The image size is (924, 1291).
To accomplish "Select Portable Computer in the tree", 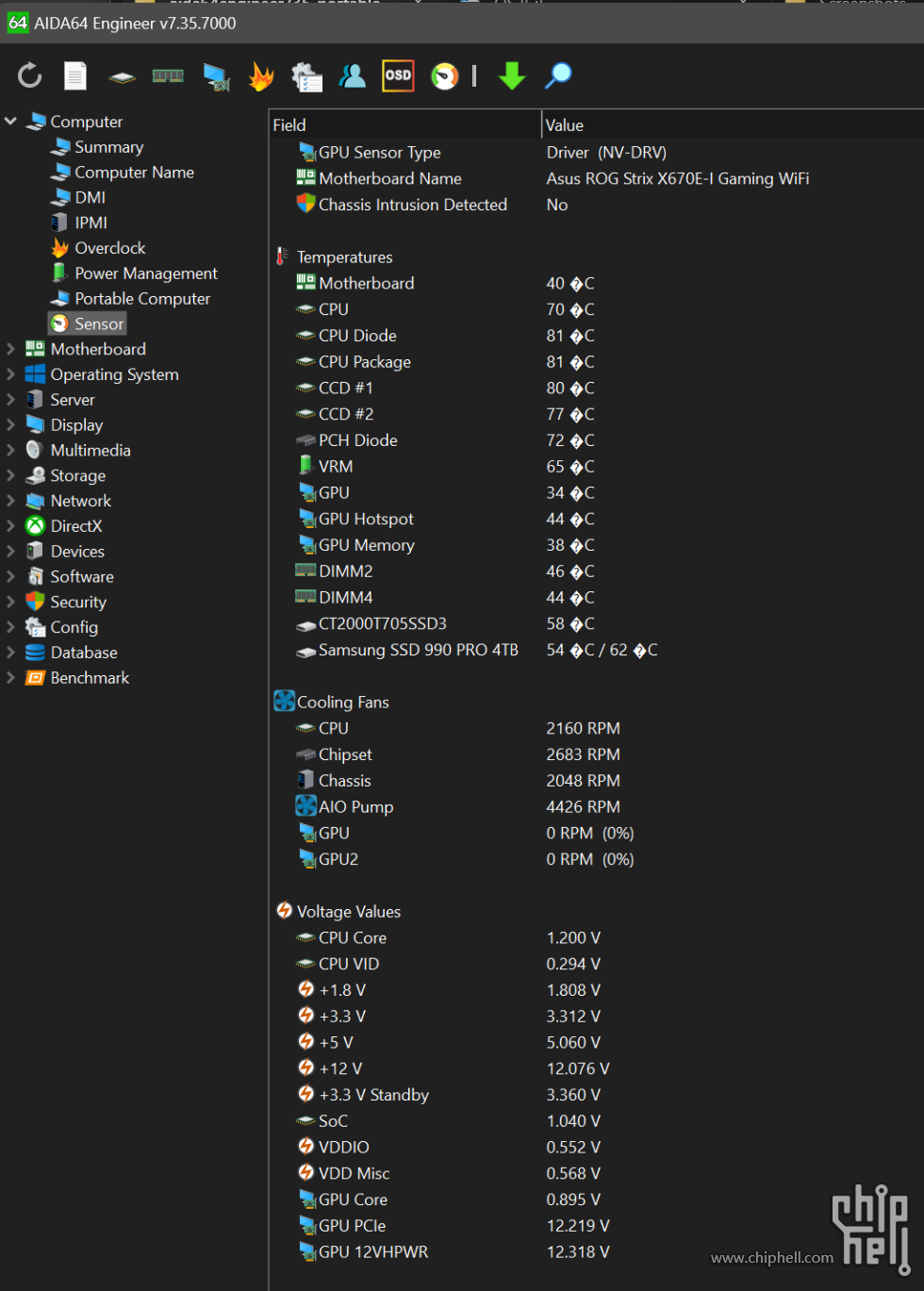I will pos(130,299).
